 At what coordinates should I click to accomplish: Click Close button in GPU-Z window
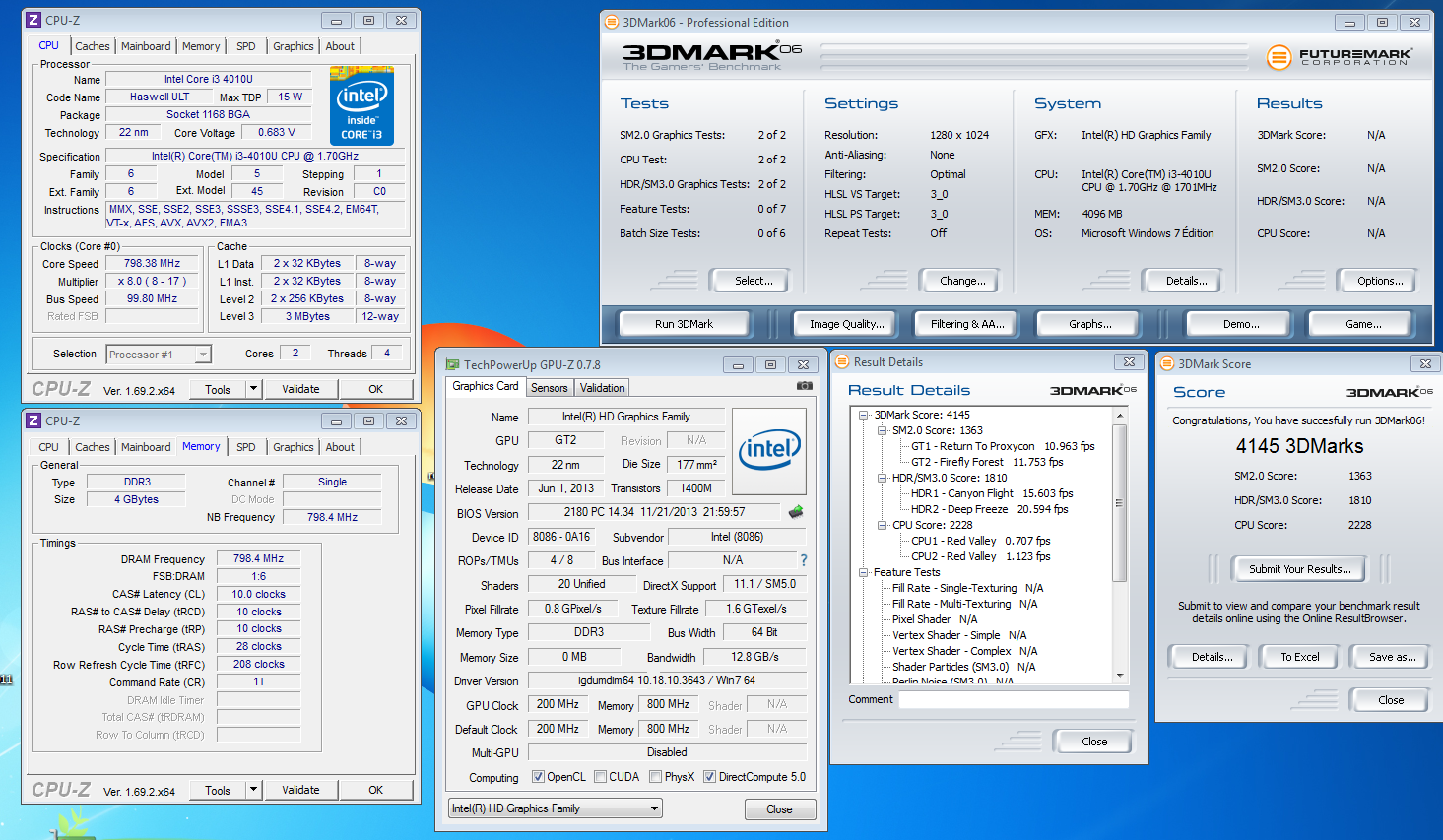(x=779, y=809)
